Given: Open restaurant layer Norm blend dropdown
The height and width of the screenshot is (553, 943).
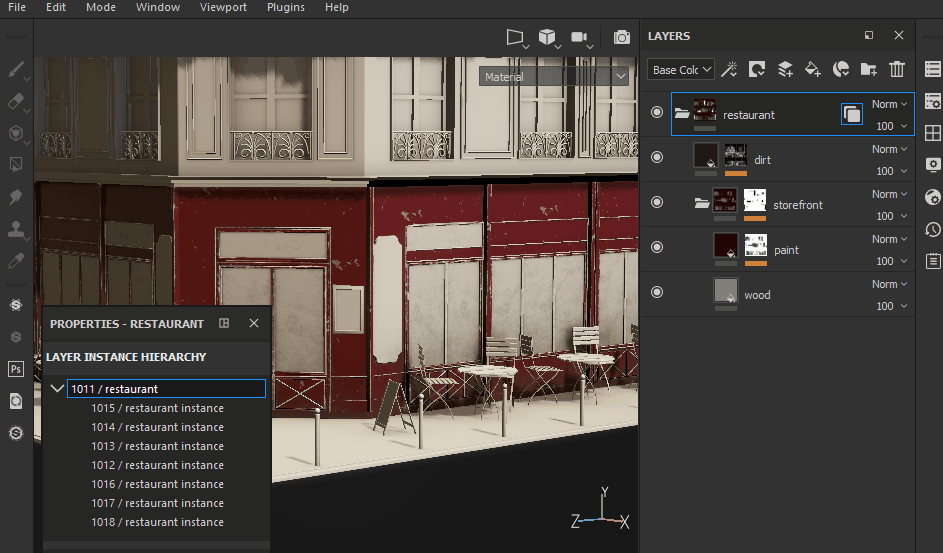Looking at the screenshot, I should coord(889,104).
